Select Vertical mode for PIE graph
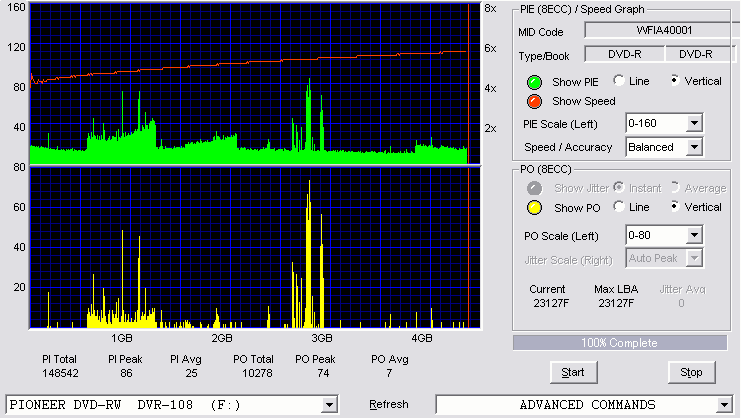Screen dimensions: 741x418 [675, 81]
